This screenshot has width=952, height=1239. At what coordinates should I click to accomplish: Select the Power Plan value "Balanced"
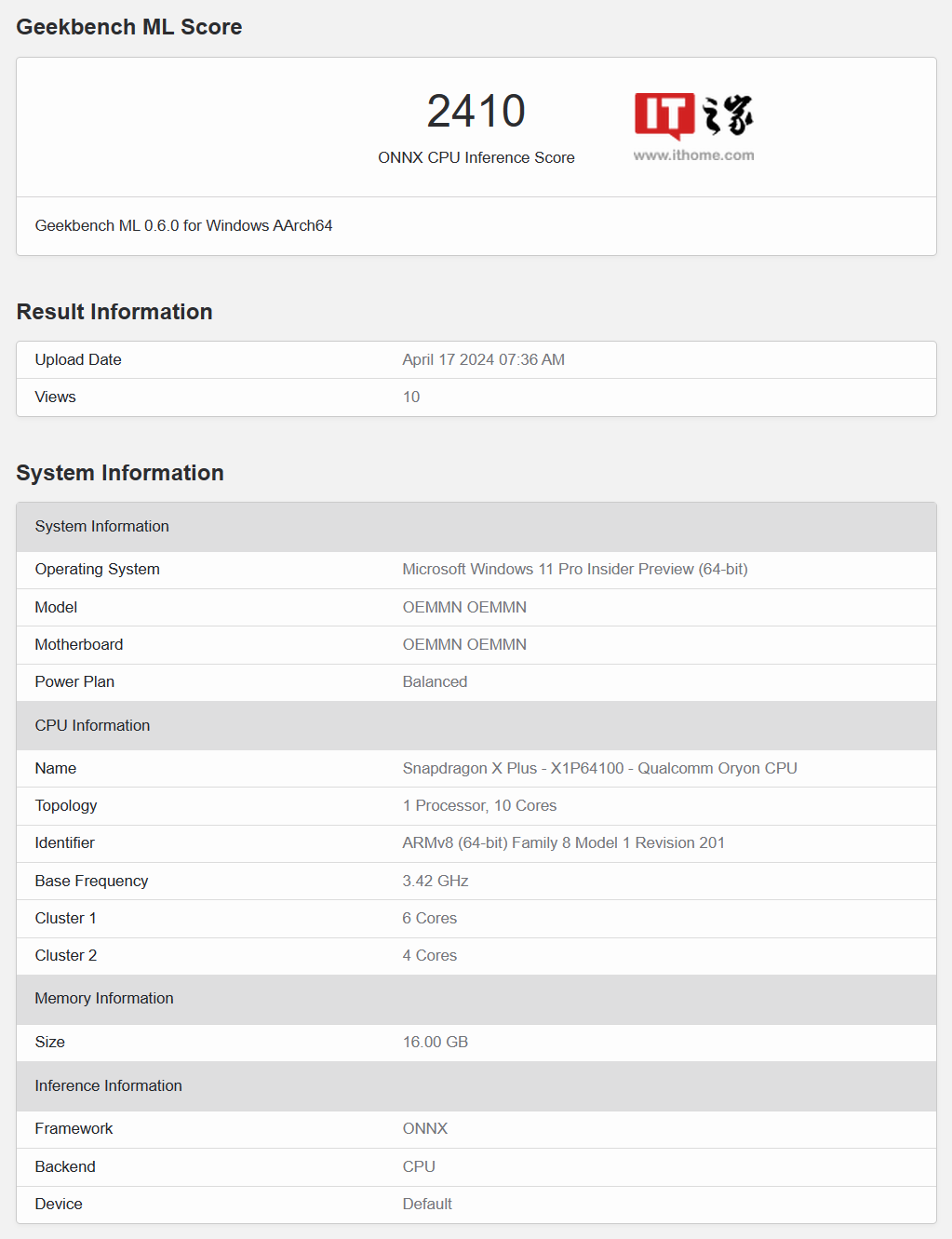point(436,682)
